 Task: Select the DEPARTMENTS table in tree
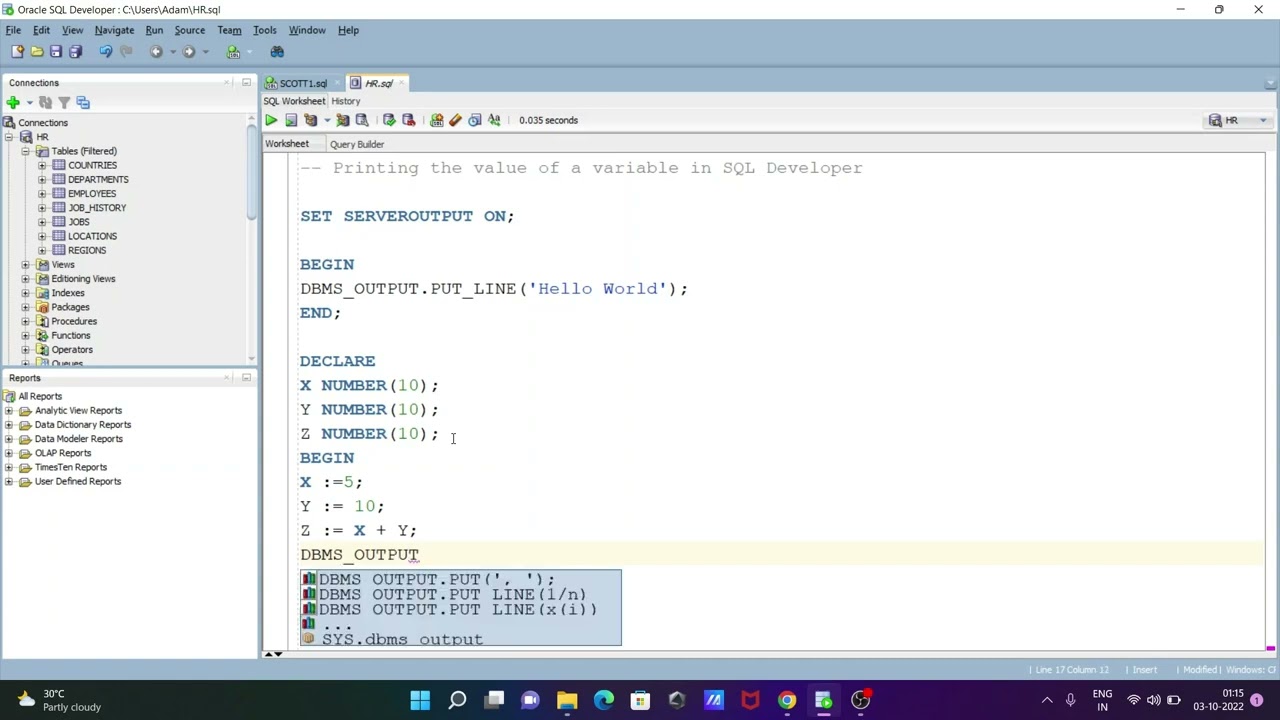point(98,180)
